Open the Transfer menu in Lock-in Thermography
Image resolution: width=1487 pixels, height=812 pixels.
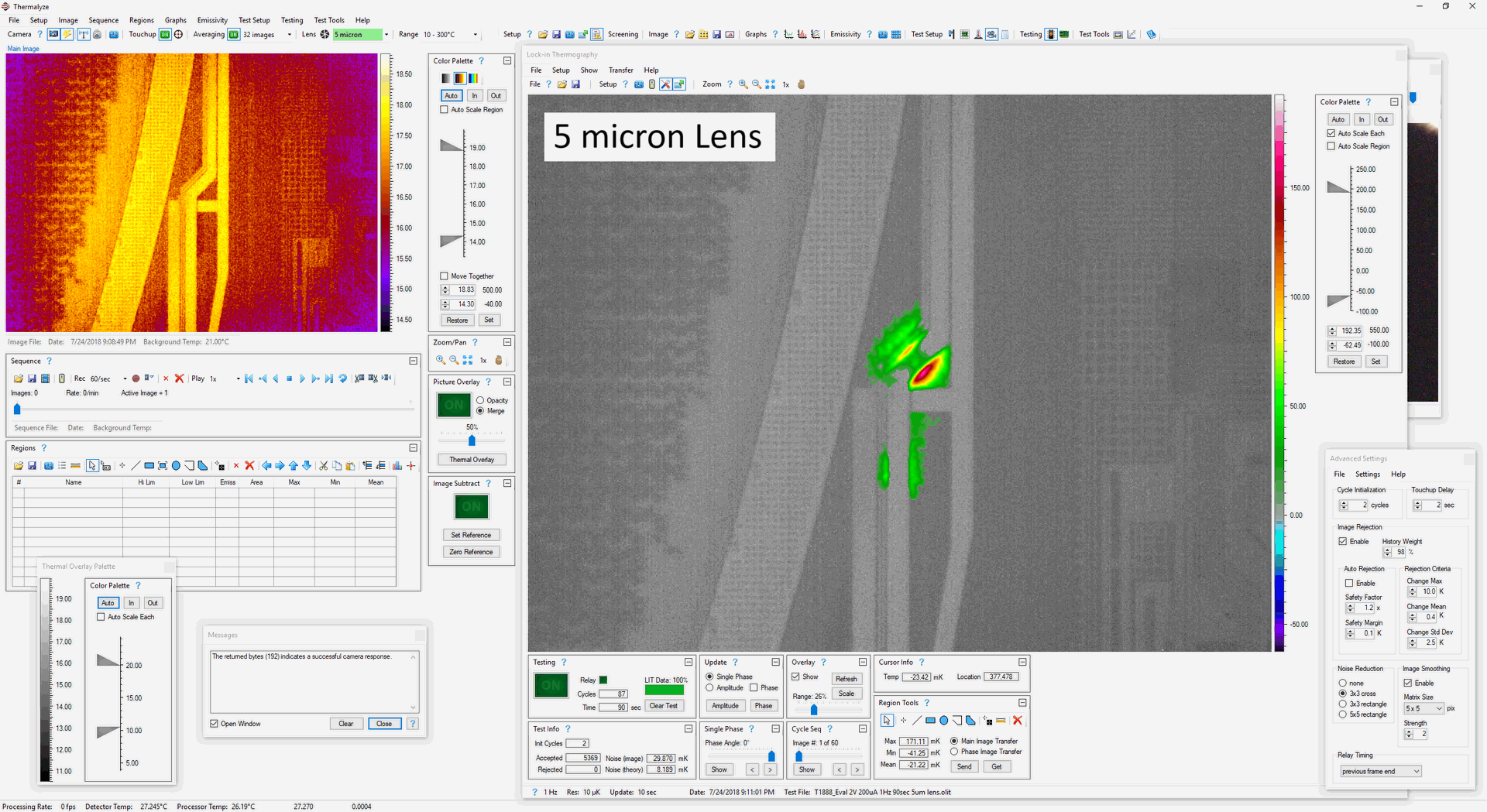pos(620,70)
